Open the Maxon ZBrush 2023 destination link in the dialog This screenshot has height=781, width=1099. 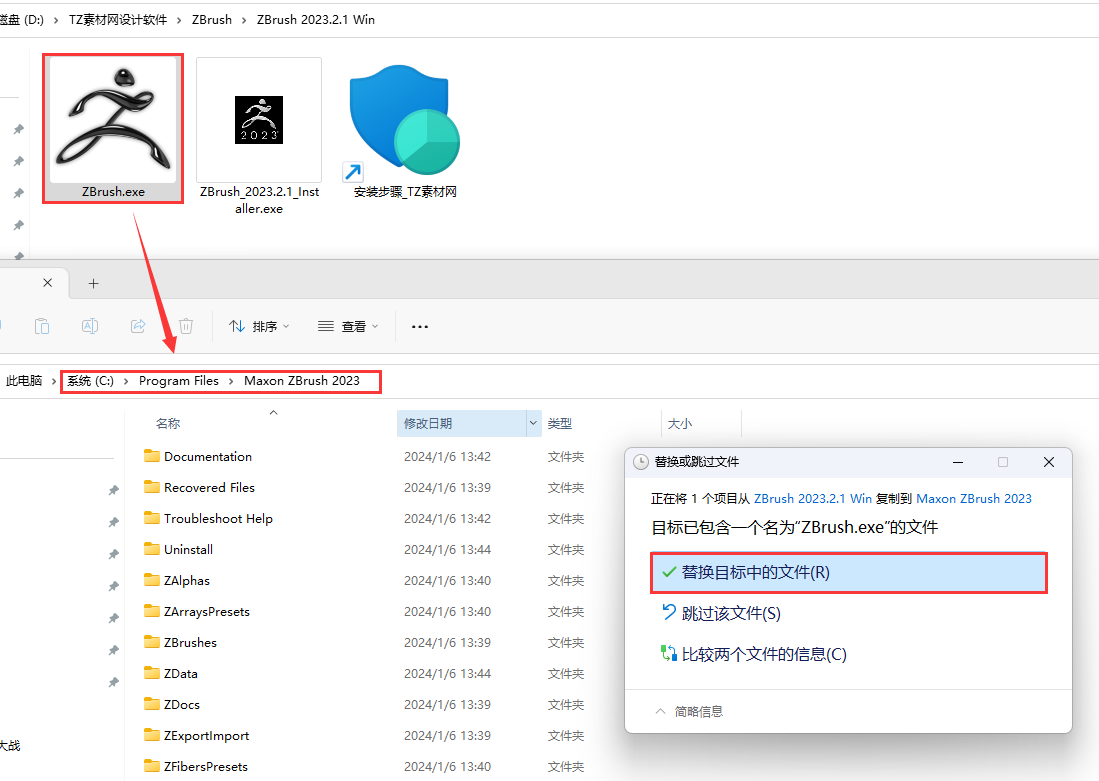974,498
